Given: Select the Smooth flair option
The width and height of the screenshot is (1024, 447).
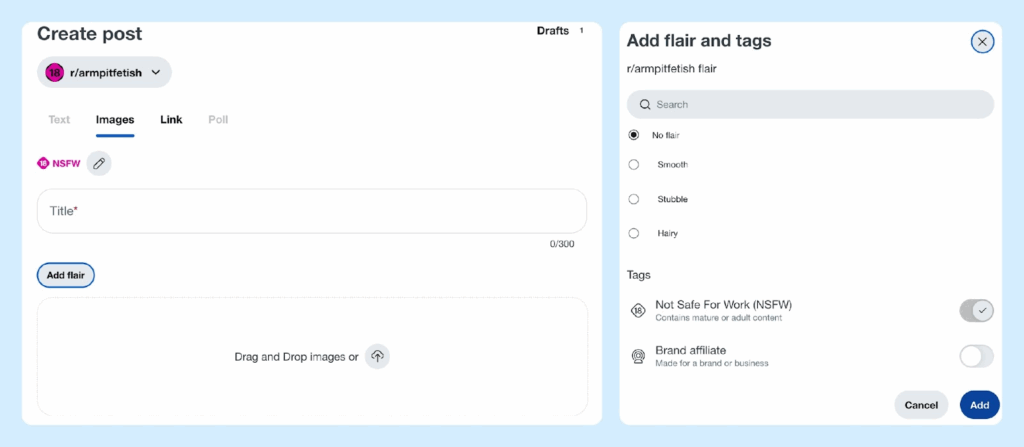Looking at the screenshot, I should pyautogui.click(x=634, y=165).
